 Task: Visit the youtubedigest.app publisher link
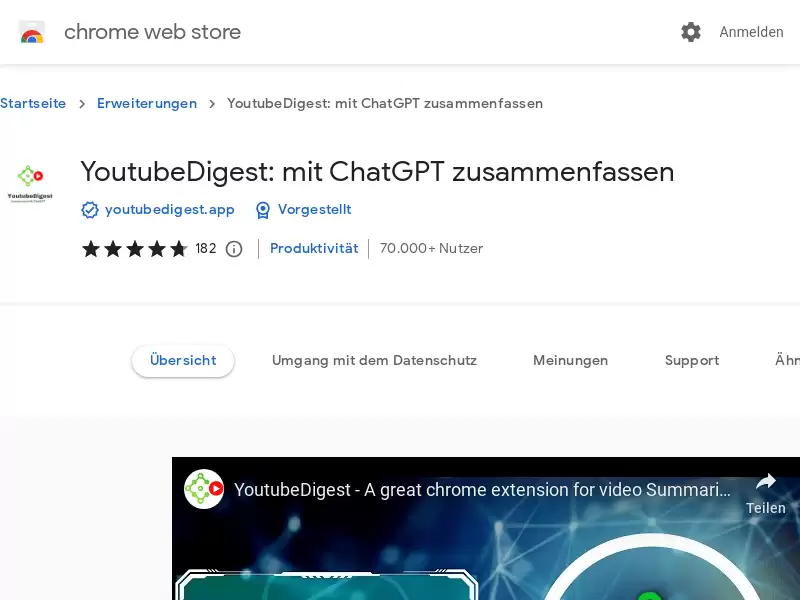point(169,210)
